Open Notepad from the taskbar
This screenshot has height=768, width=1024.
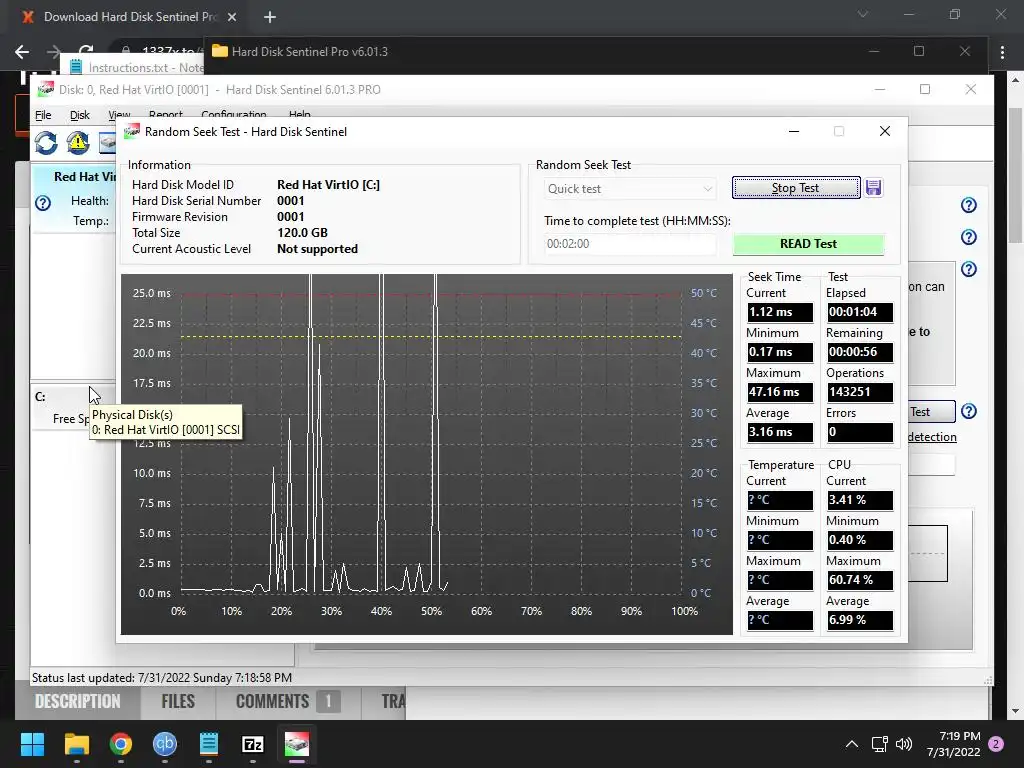tap(208, 744)
